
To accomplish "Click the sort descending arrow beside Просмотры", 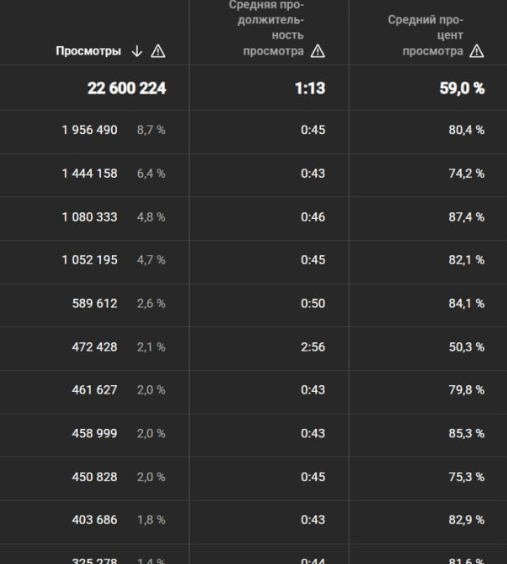I will (x=137, y=51).
